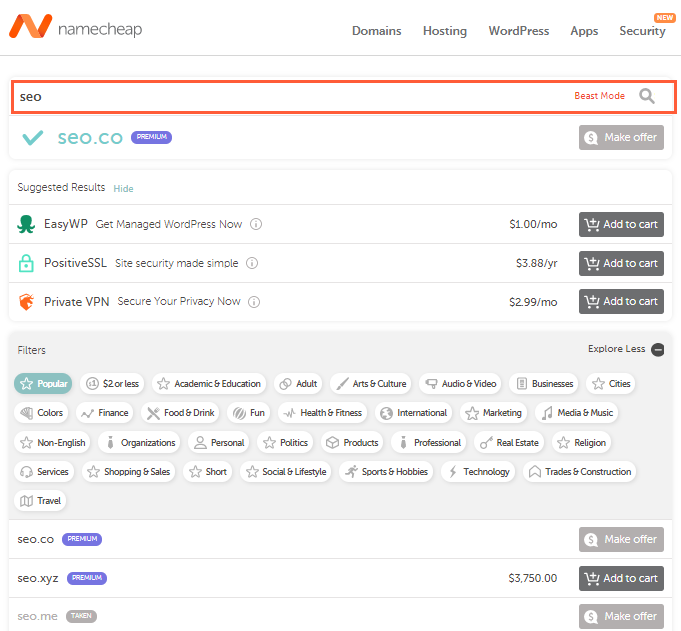Click info icon next to EasyWP
The height and width of the screenshot is (631, 681).
[x=256, y=224]
